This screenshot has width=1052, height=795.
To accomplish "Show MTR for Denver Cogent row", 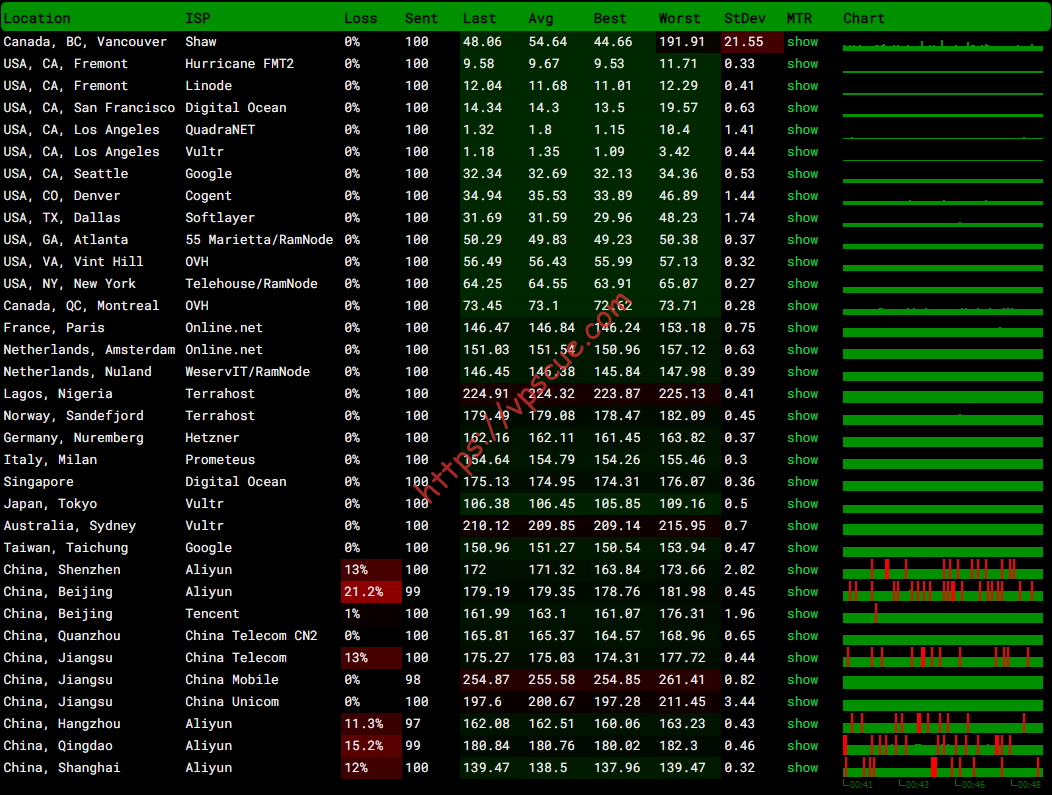I will (x=802, y=196).
